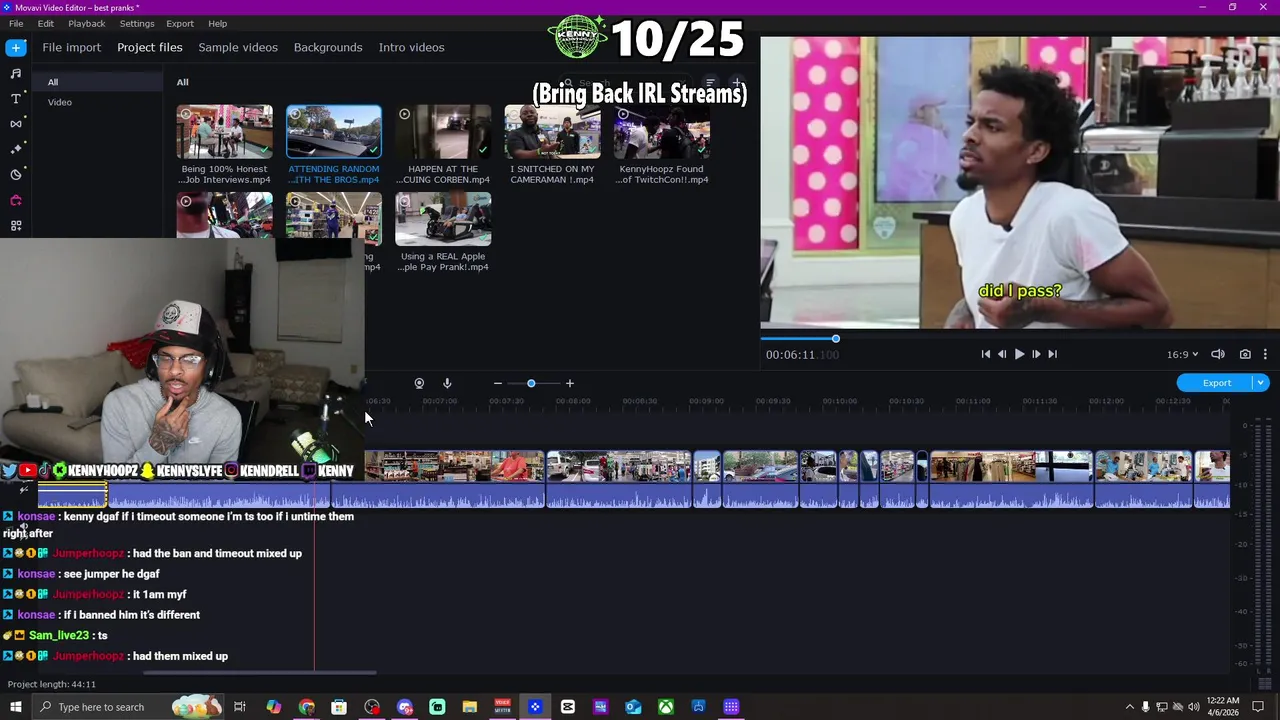Open the 16:9 aspect ratio dropdown

tap(1182, 354)
